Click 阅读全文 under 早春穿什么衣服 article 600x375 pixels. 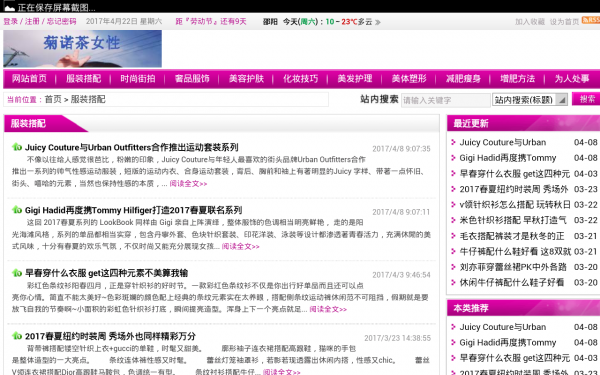[x=328, y=309]
